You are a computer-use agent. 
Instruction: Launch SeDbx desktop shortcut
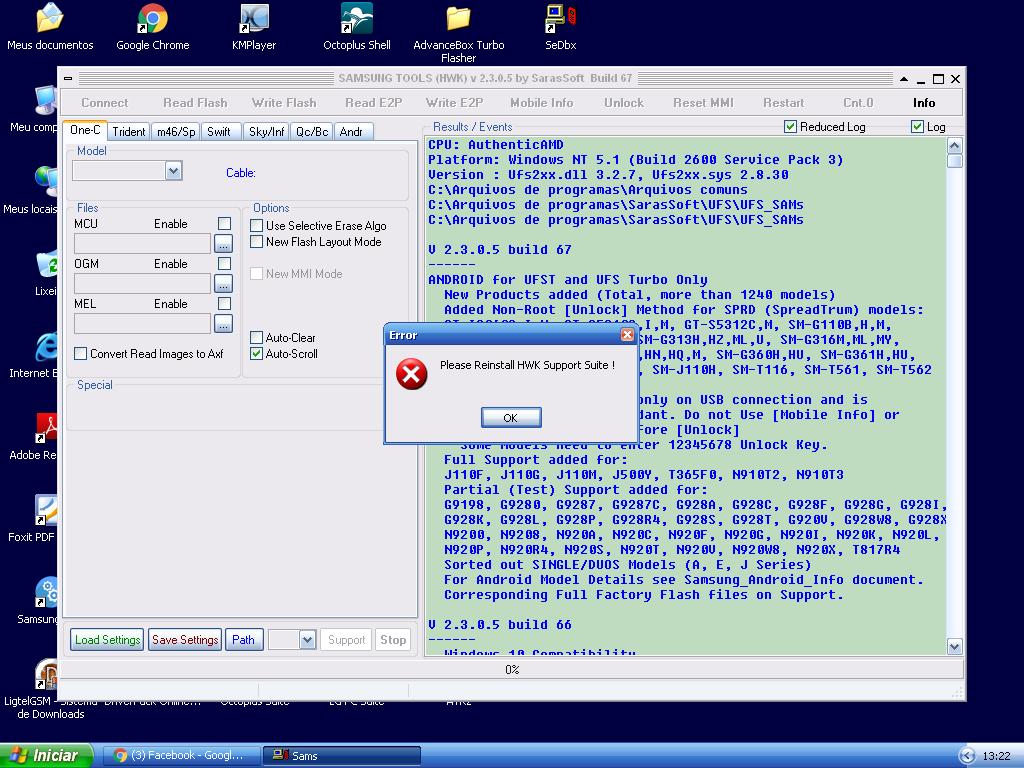560,27
